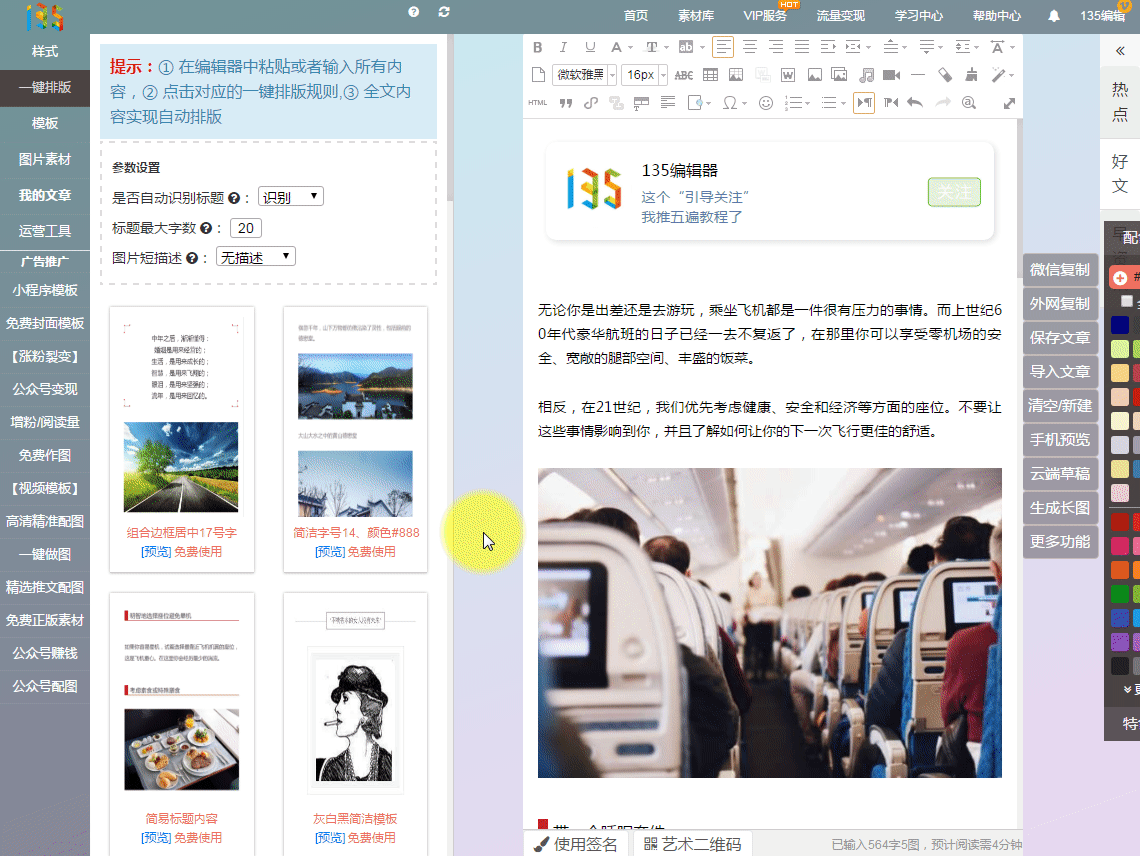Enable the left-to-right paragraph direction toggle

click(863, 102)
